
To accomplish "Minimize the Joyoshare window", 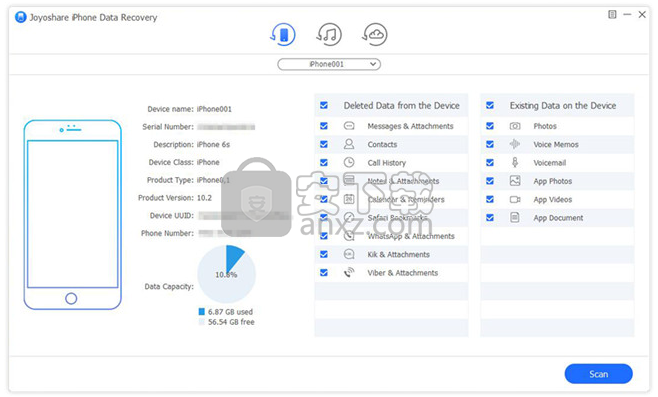I will [627, 15].
